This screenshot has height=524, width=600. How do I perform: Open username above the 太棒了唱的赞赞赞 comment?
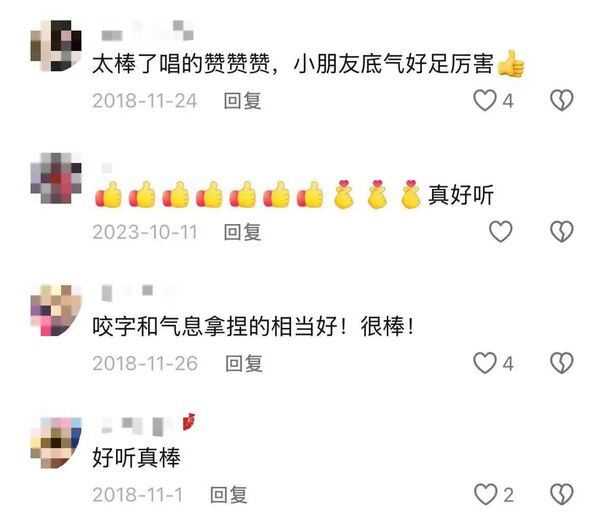click(147, 31)
